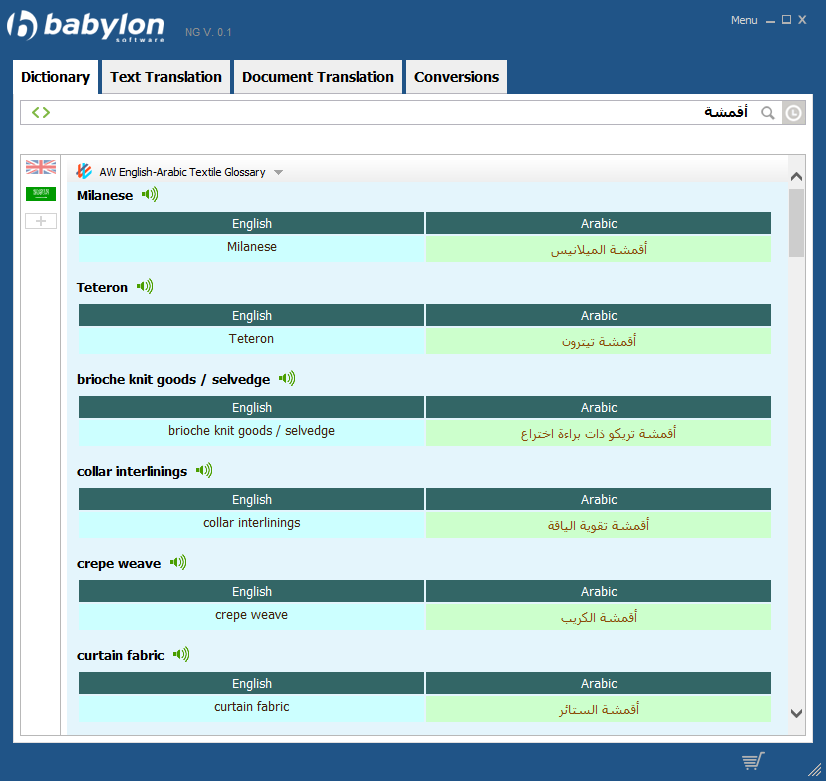
Task: Expand the AW English-Arabic Textile Glossary dropdown
Action: 279,172
